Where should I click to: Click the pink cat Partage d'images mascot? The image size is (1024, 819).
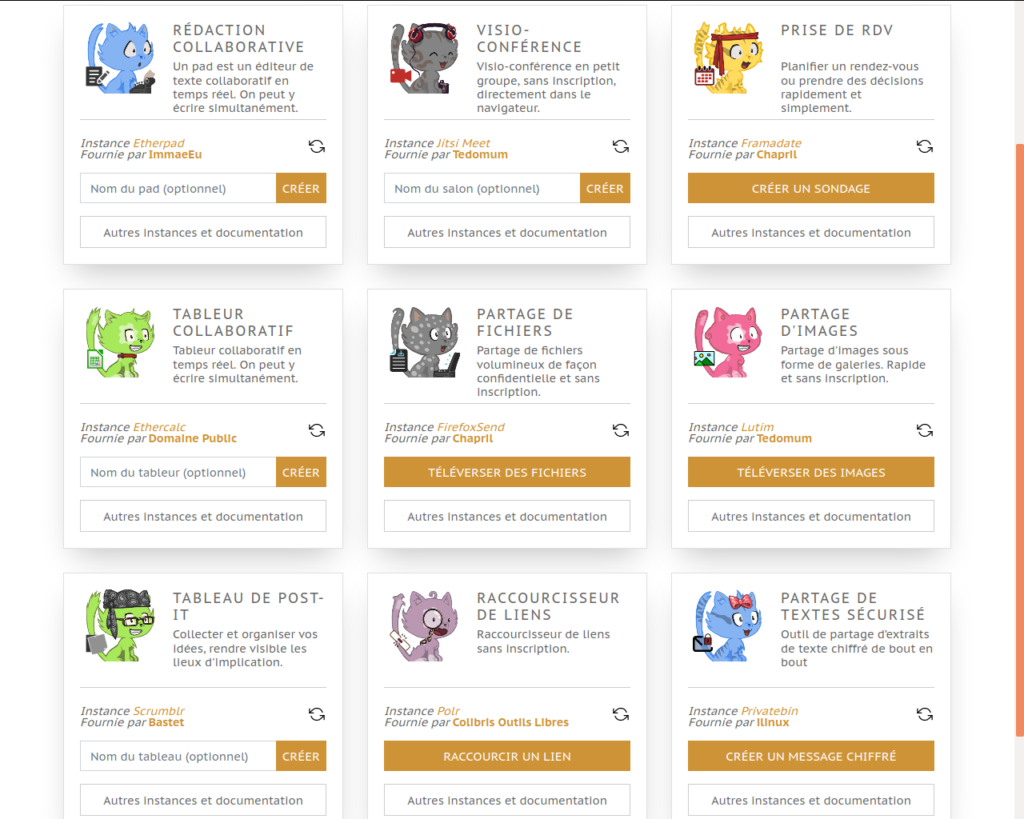(x=728, y=342)
